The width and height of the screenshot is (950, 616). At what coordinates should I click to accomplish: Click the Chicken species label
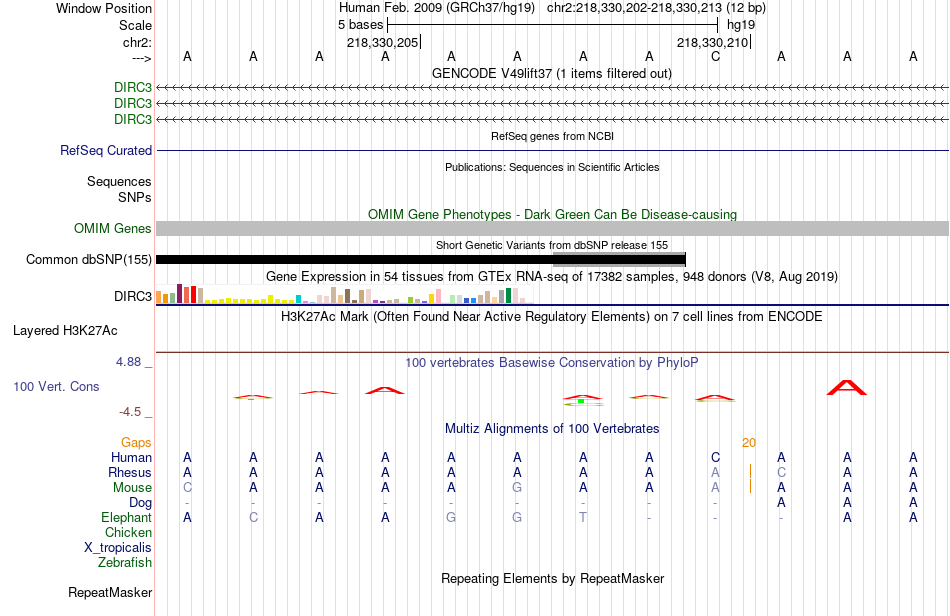coord(128,532)
